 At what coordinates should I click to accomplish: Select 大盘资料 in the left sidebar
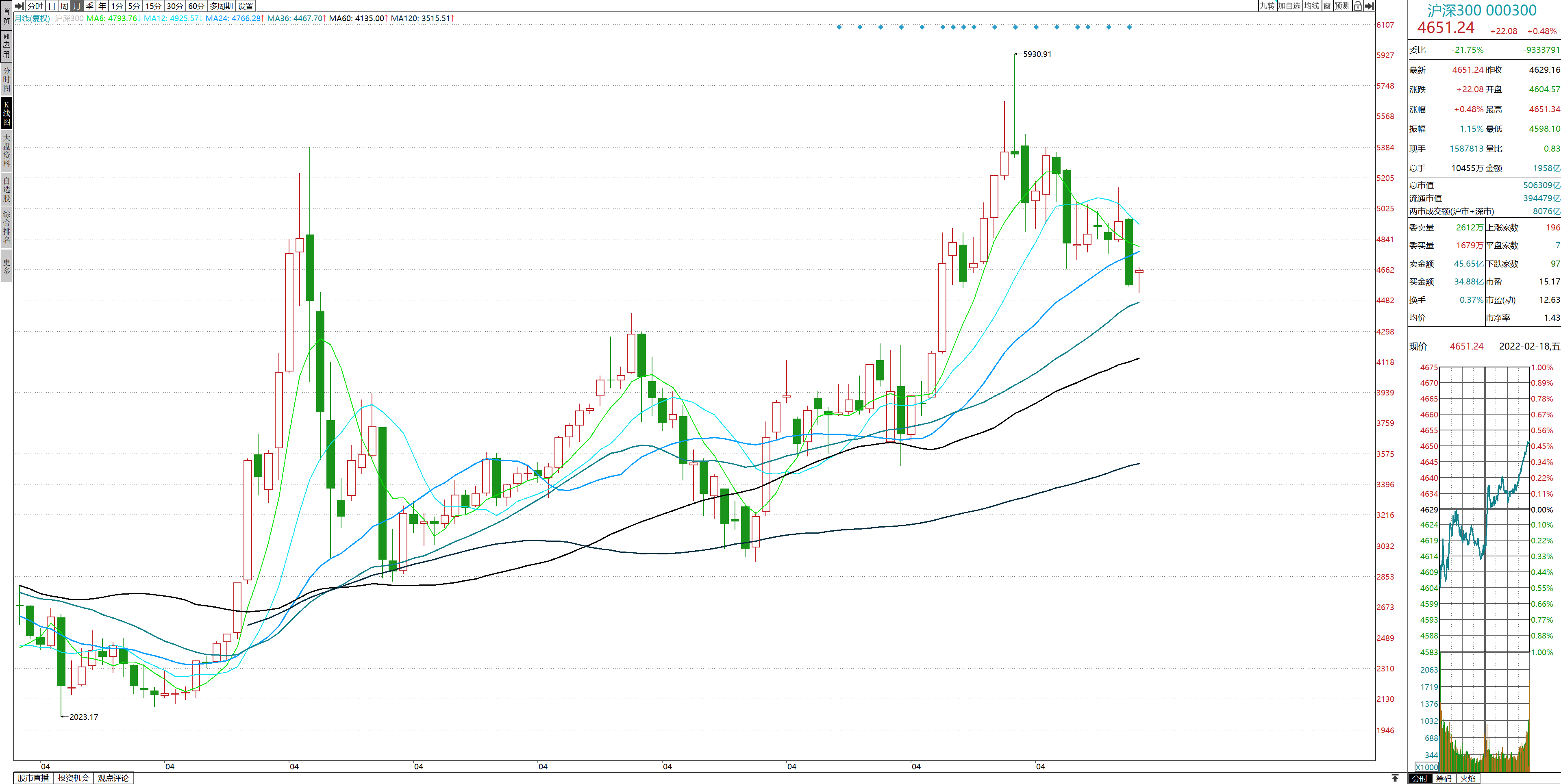[6, 150]
